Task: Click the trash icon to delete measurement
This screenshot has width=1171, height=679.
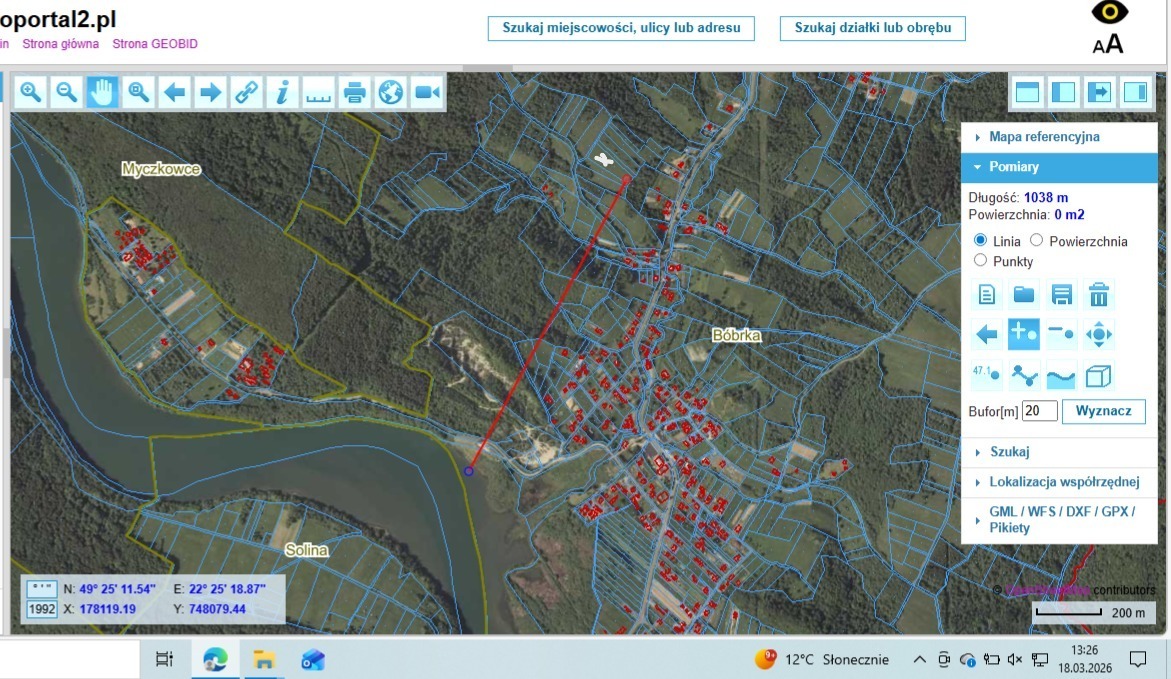Action: [1098, 294]
